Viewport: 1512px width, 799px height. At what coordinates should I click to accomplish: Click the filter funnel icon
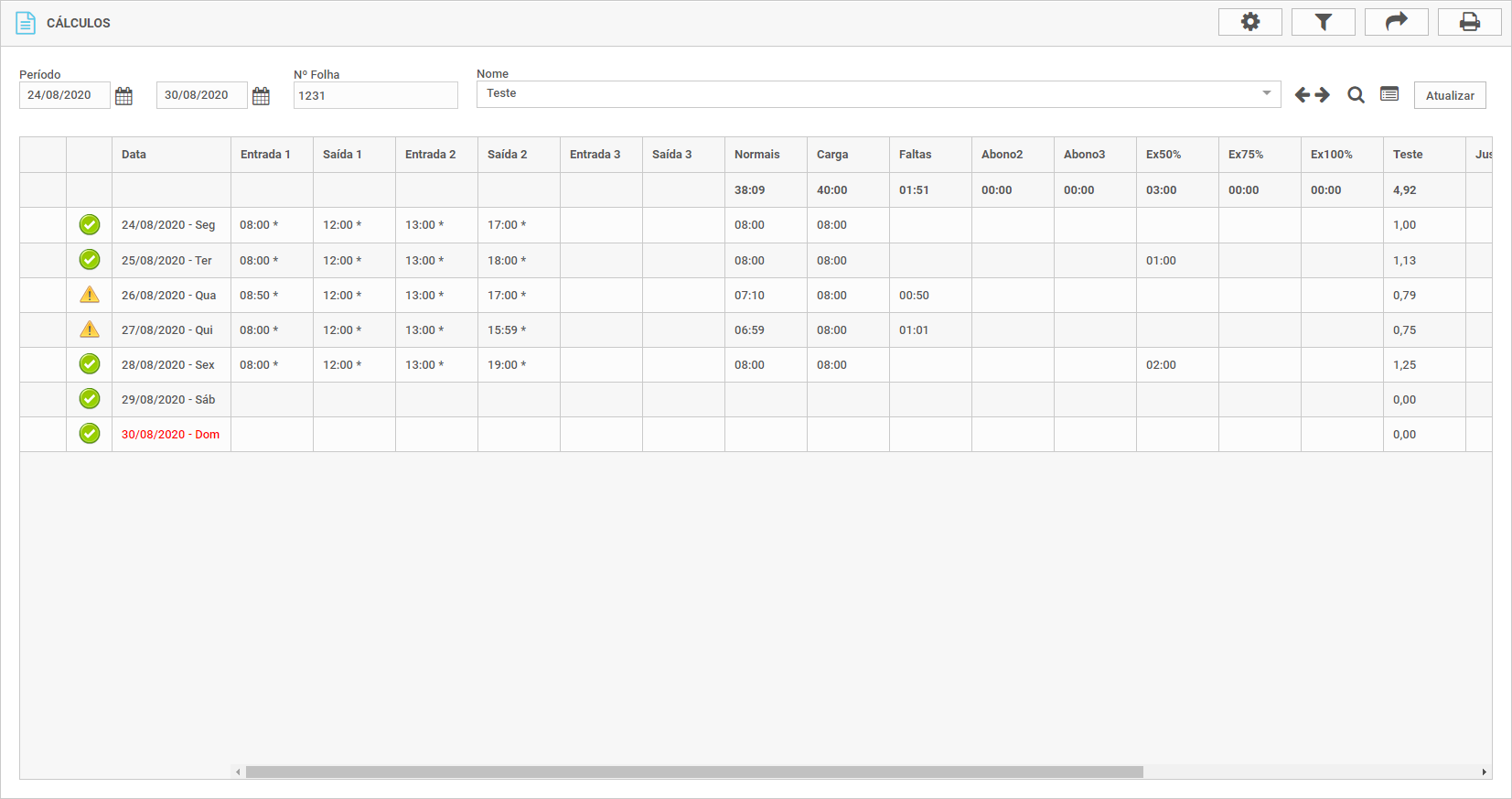[1323, 22]
